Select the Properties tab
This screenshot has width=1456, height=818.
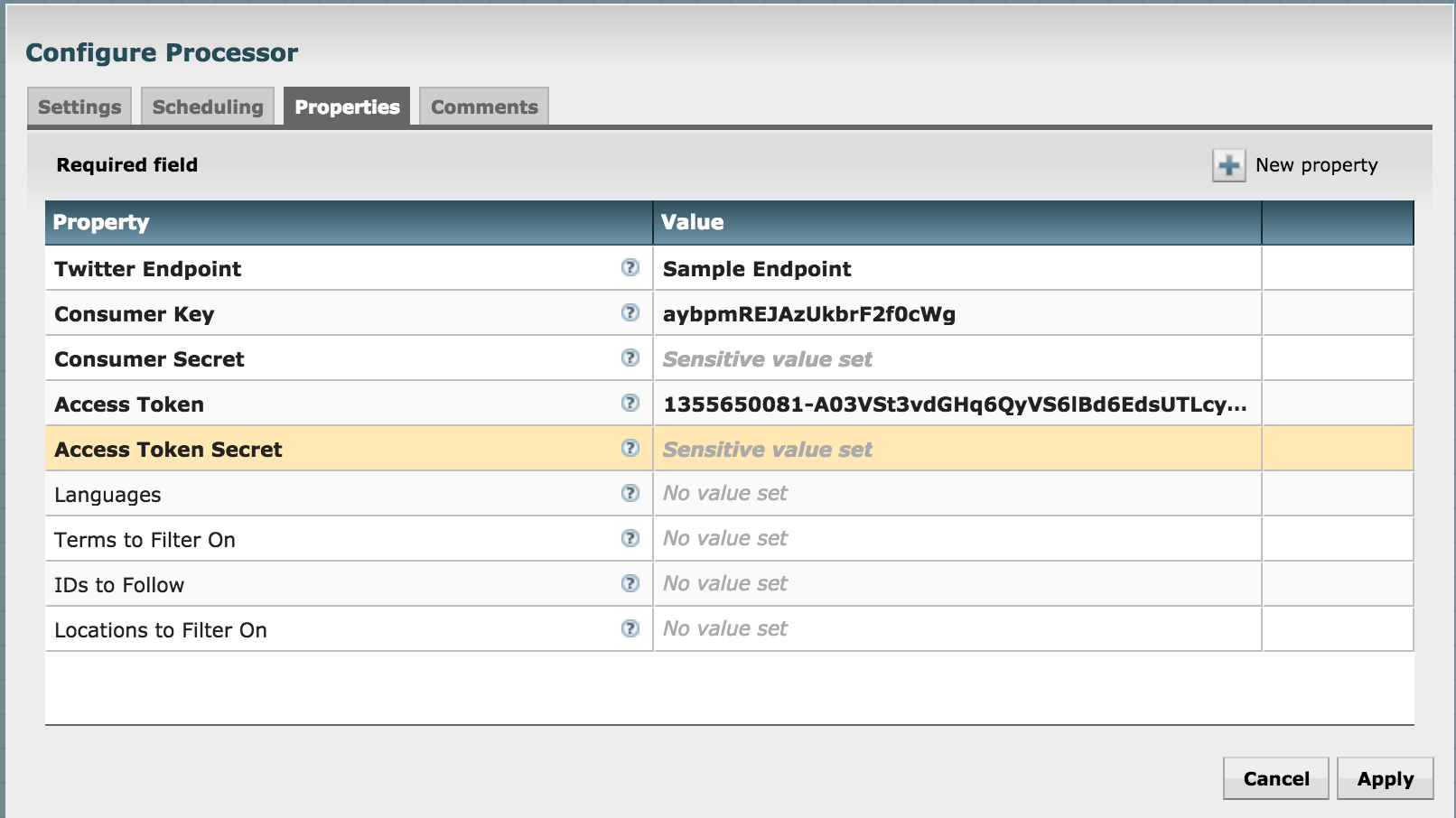pyautogui.click(x=347, y=106)
